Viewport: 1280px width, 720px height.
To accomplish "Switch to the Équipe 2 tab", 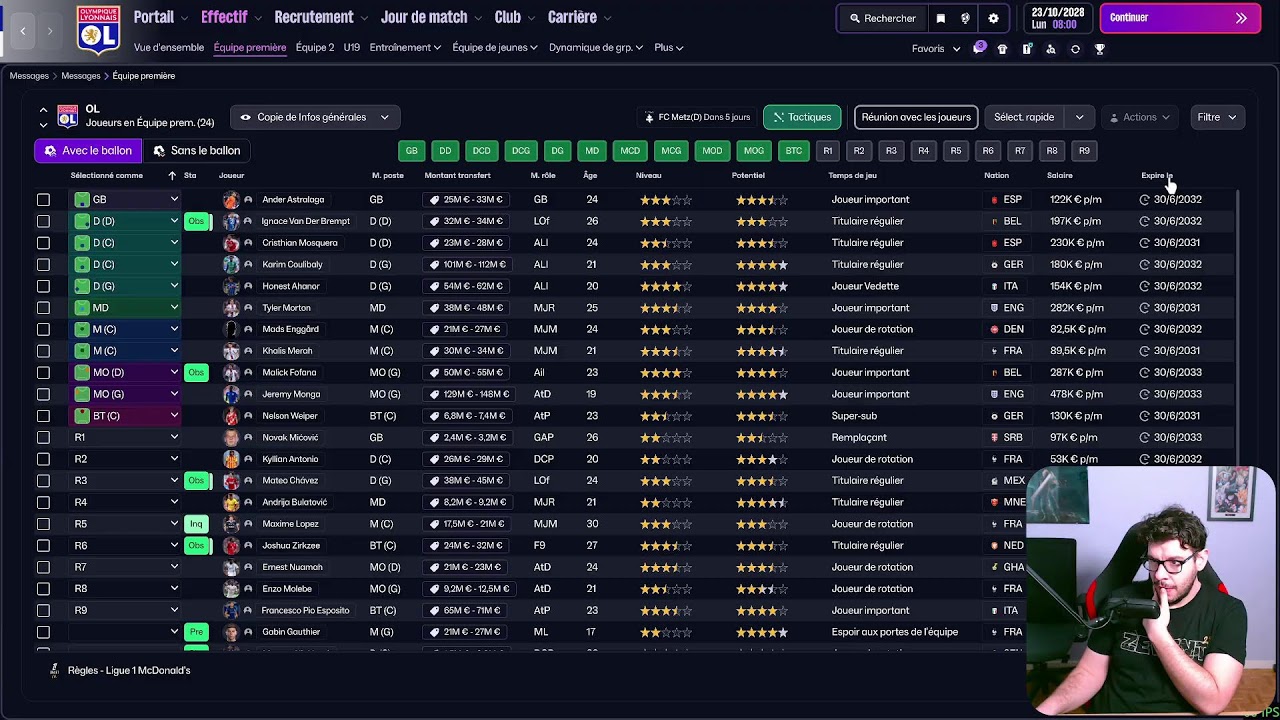I will point(315,48).
